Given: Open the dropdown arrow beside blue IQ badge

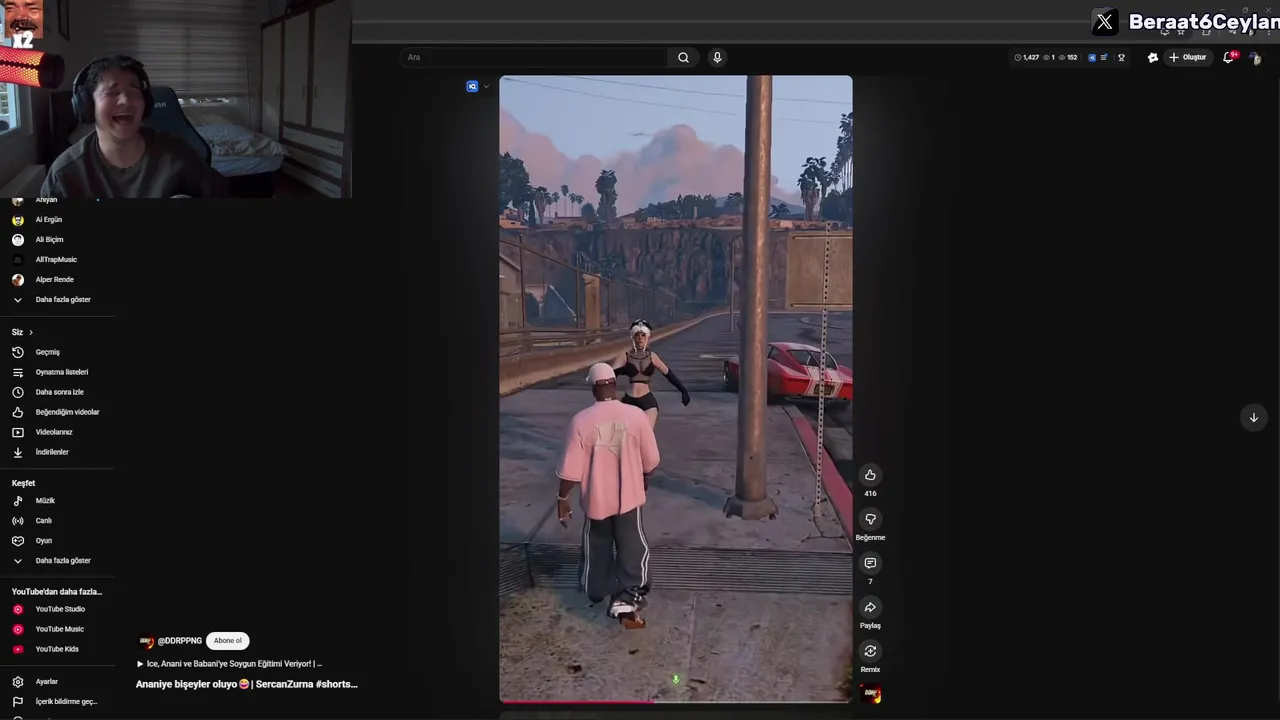Looking at the screenshot, I should [x=486, y=86].
